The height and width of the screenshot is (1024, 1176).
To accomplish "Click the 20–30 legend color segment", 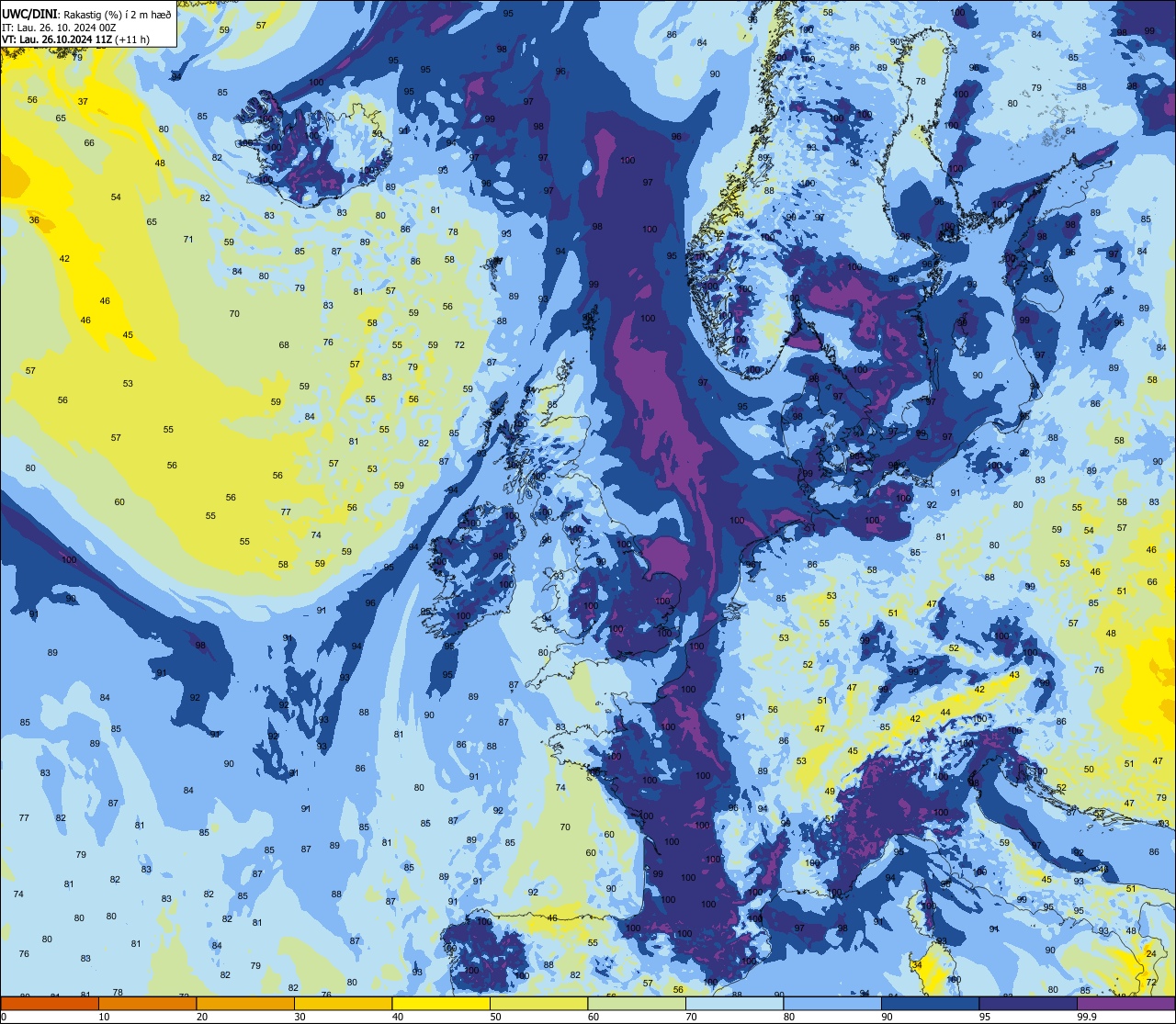I will (245, 1004).
